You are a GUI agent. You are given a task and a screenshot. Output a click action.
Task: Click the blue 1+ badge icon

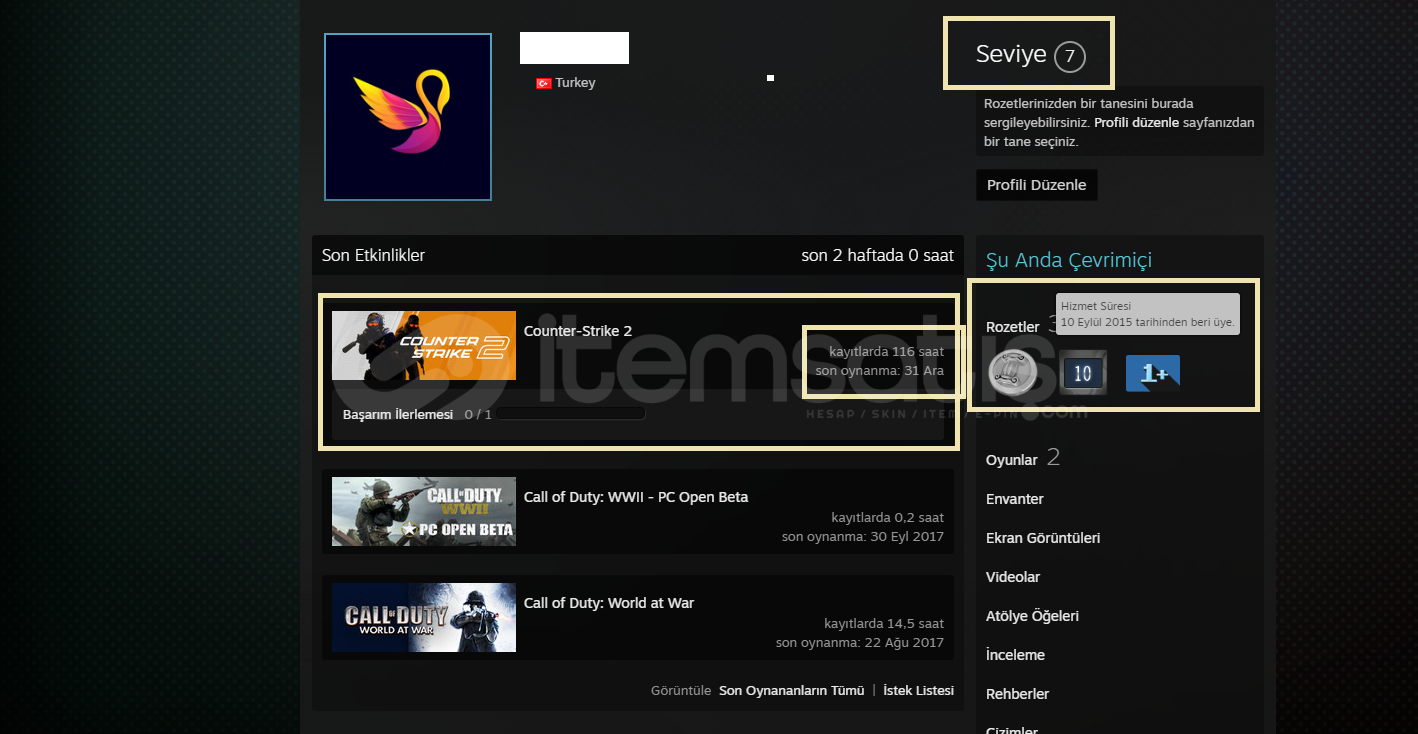1153,373
